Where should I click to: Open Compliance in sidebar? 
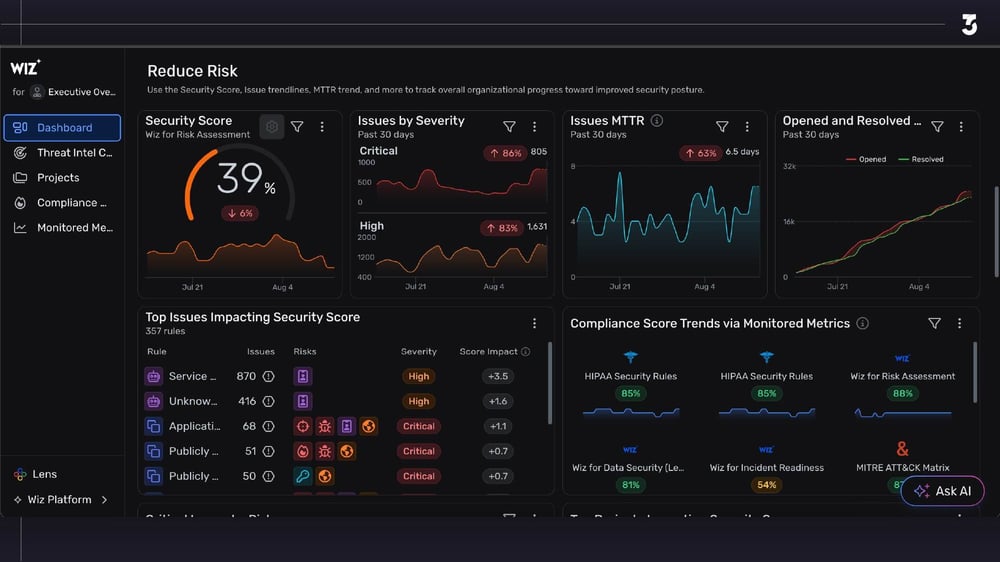click(x=62, y=202)
